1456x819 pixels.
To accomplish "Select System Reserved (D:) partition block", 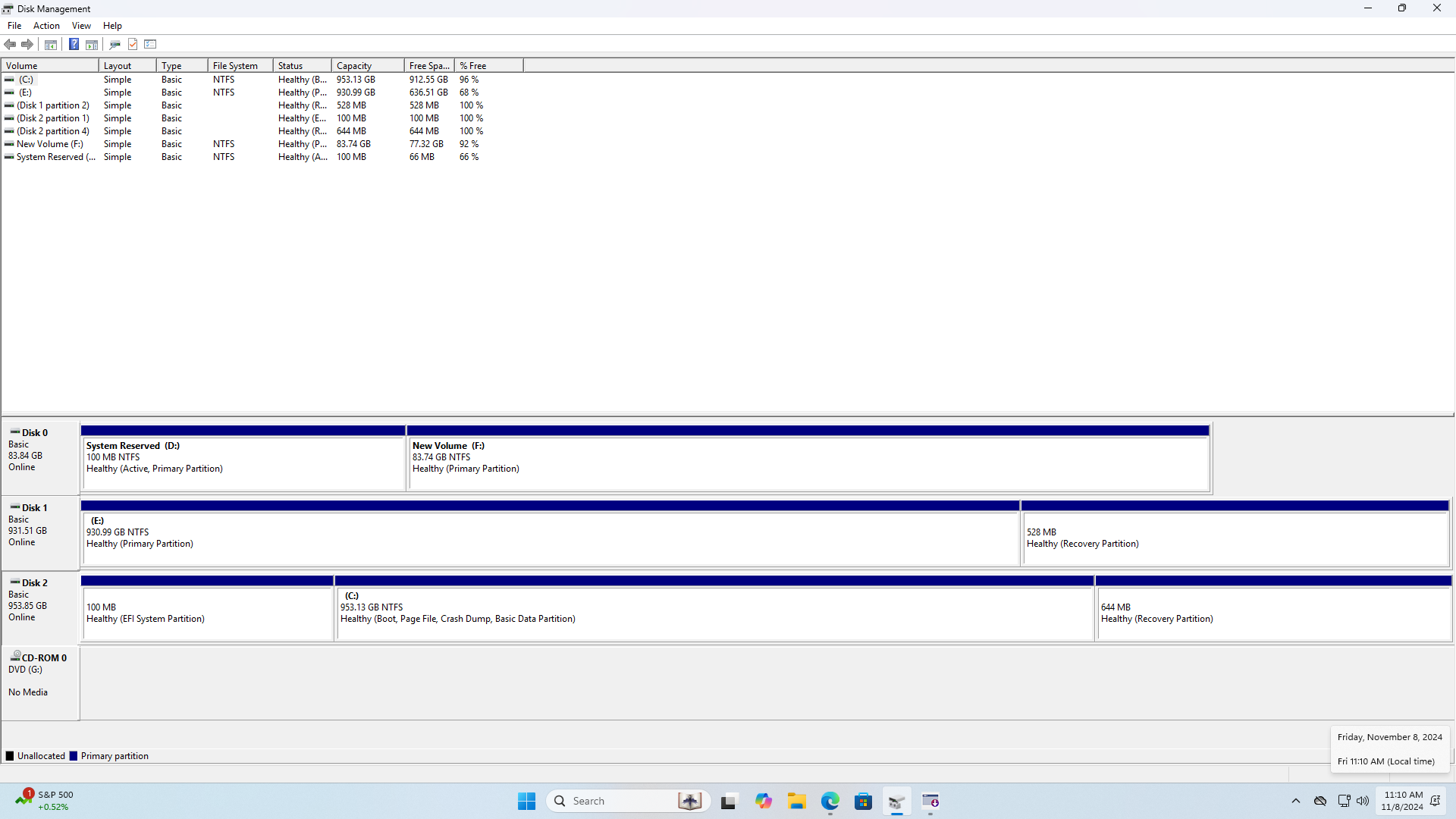I will pyautogui.click(x=243, y=458).
